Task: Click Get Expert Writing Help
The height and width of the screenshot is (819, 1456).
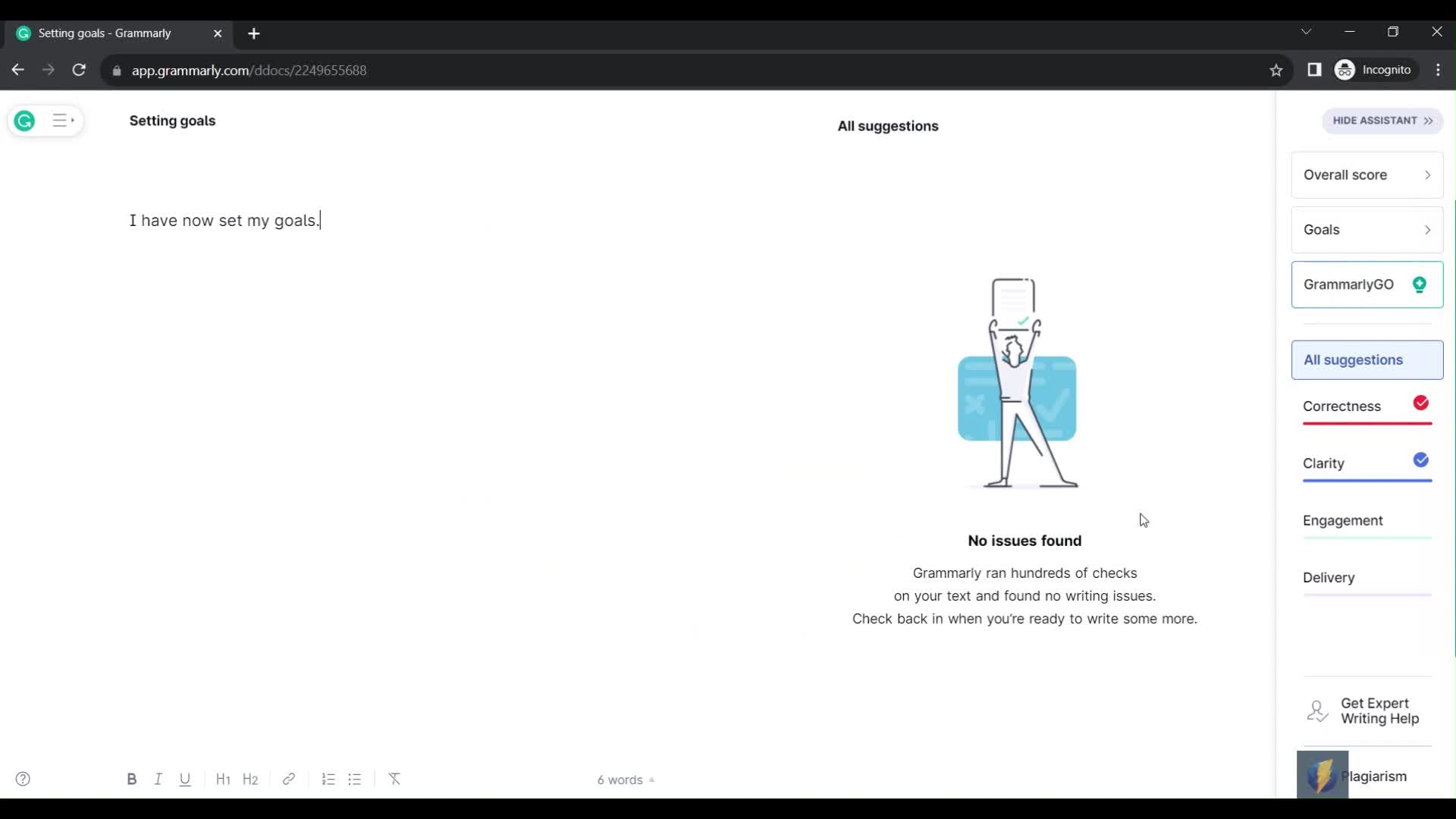Action: tap(1366, 711)
